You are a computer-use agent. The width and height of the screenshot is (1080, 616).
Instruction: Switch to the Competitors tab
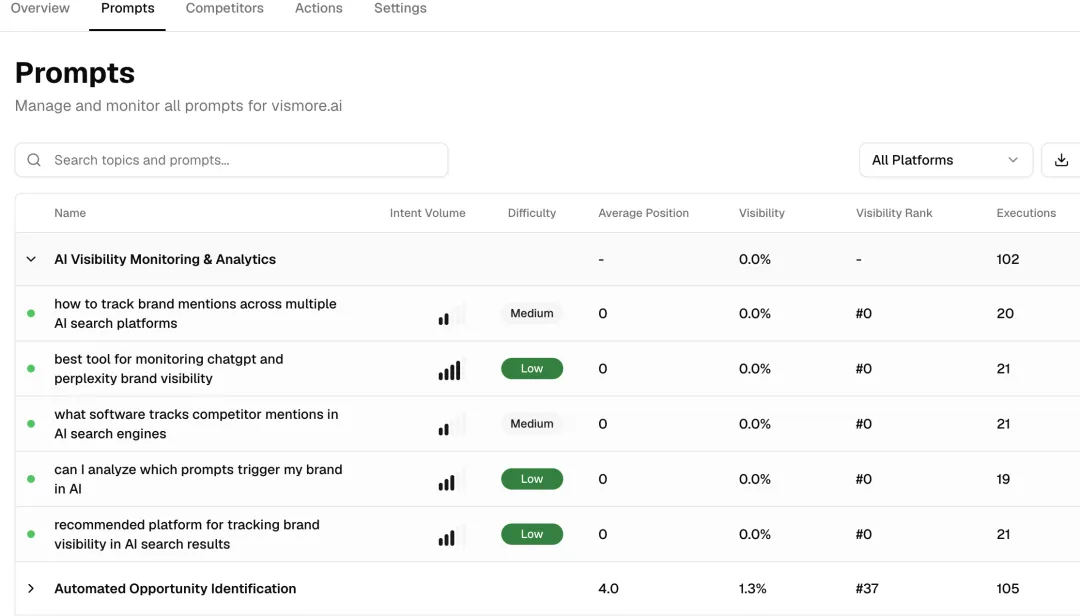click(x=225, y=9)
